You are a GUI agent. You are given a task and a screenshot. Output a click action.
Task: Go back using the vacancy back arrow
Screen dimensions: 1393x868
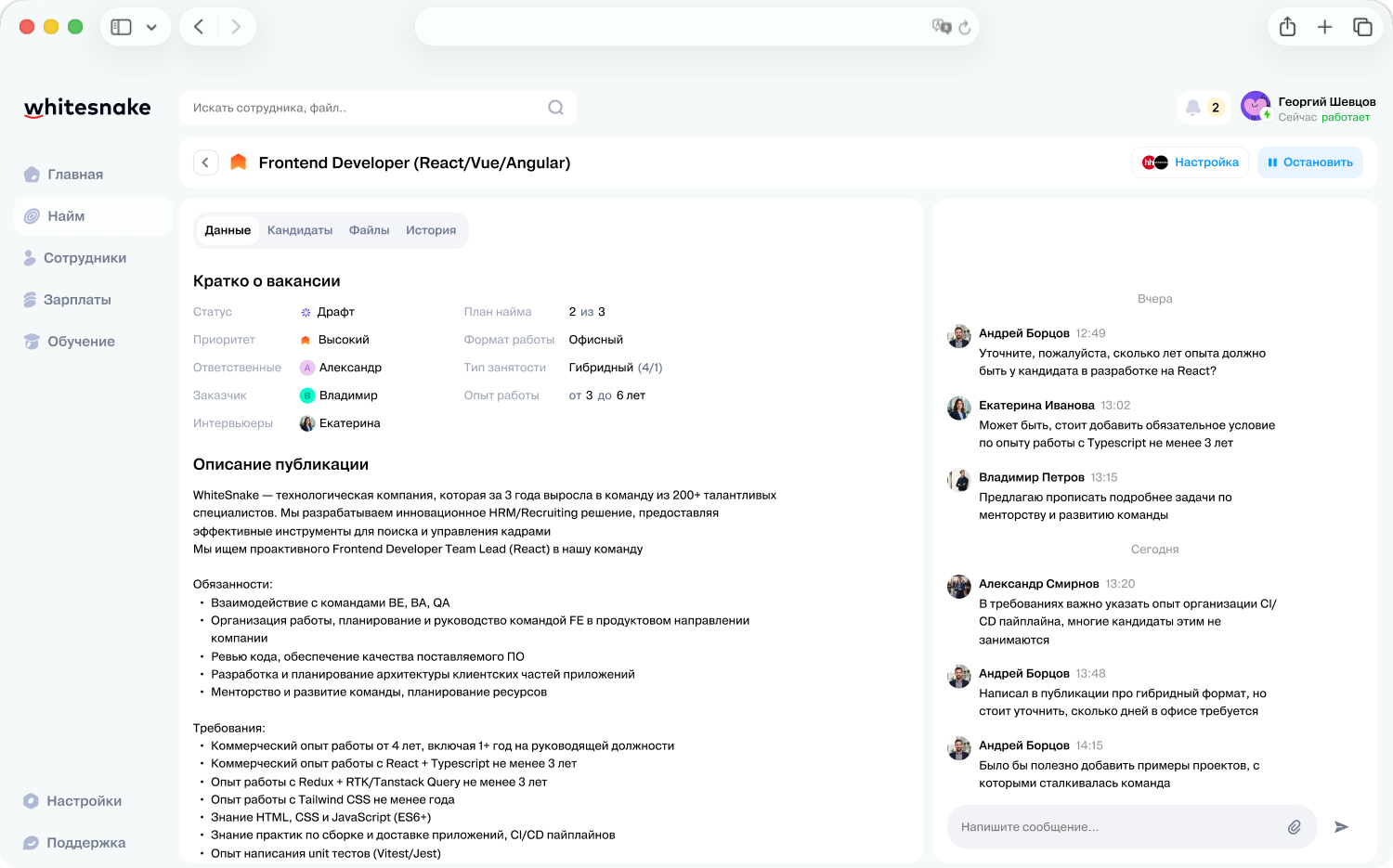205,162
